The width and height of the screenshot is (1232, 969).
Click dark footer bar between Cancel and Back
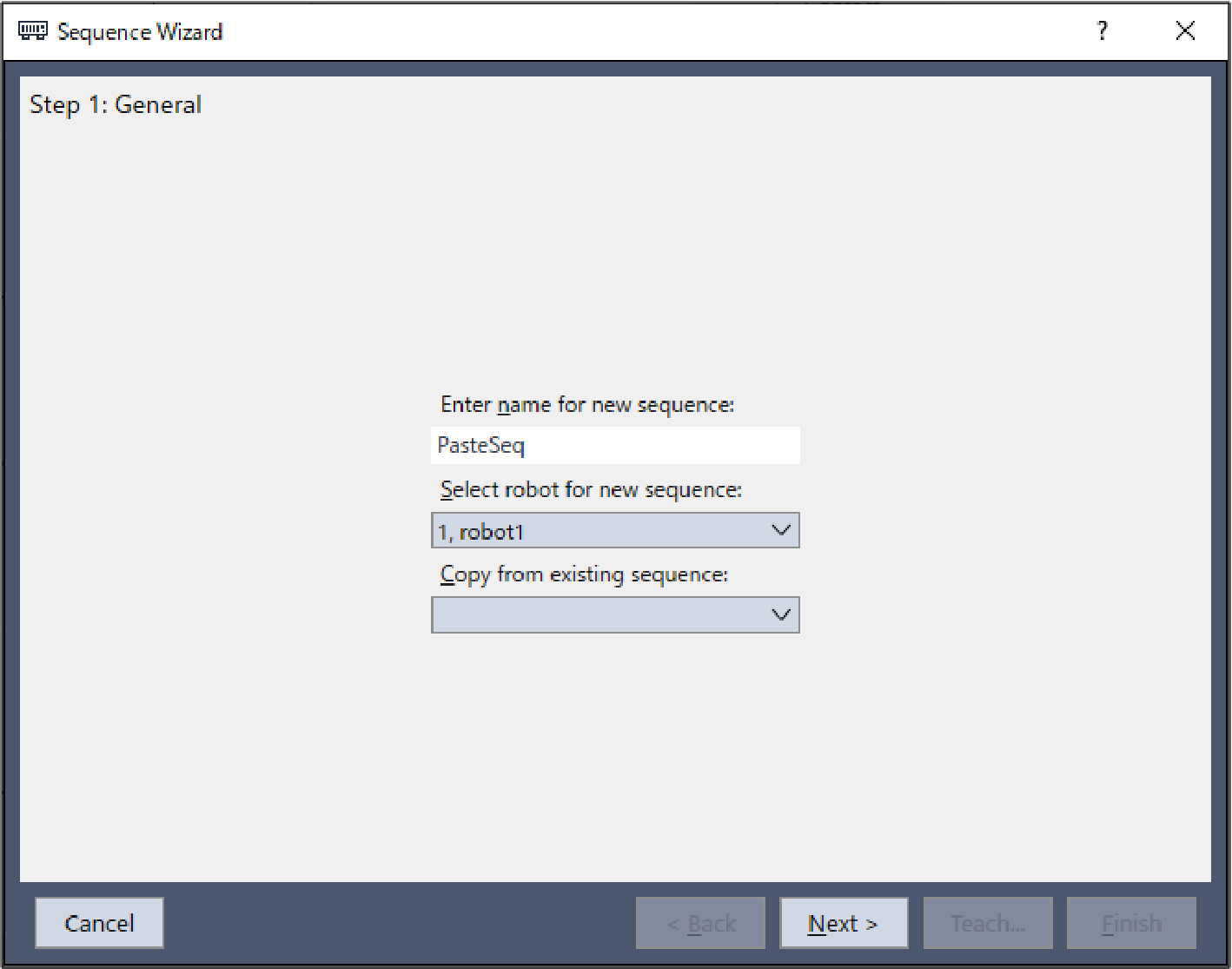click(x=400, y=923)
